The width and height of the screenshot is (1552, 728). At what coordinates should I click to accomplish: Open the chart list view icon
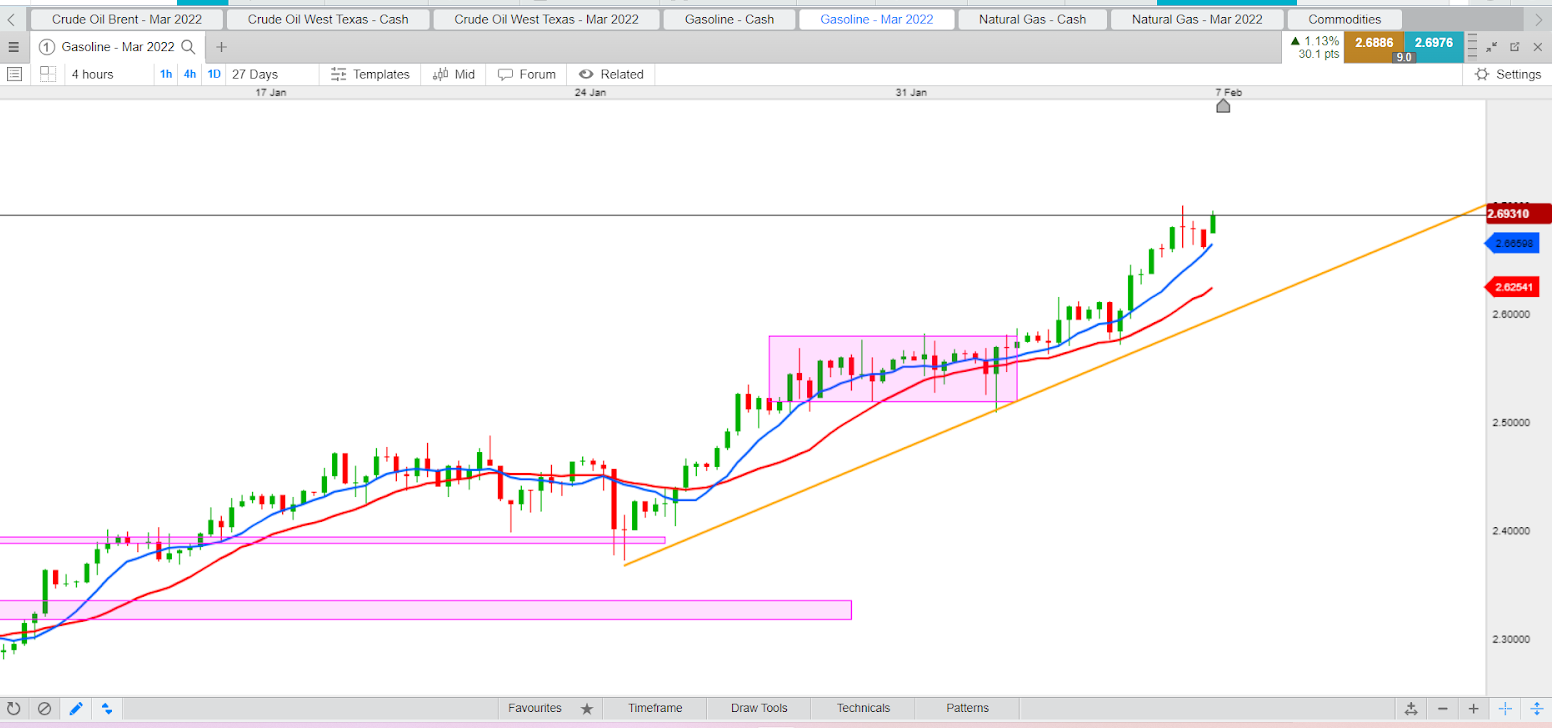tap(14, 74)
